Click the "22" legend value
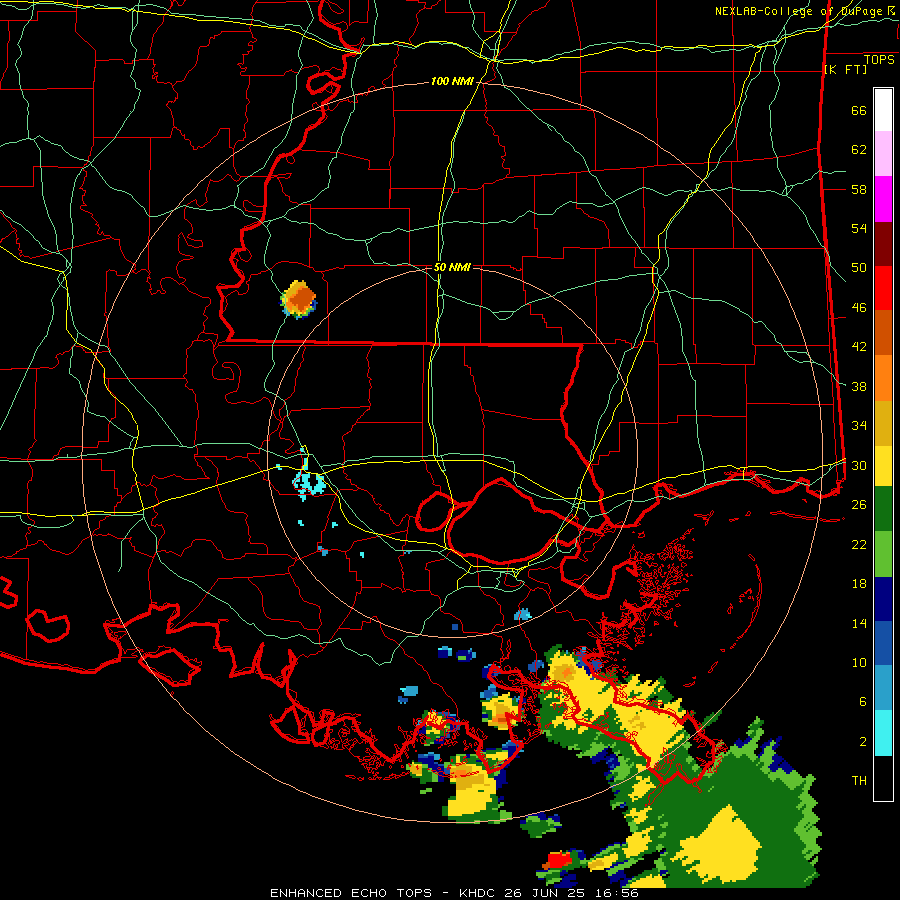Viewport: 900px width, 900px height. [x=859, y=544]
